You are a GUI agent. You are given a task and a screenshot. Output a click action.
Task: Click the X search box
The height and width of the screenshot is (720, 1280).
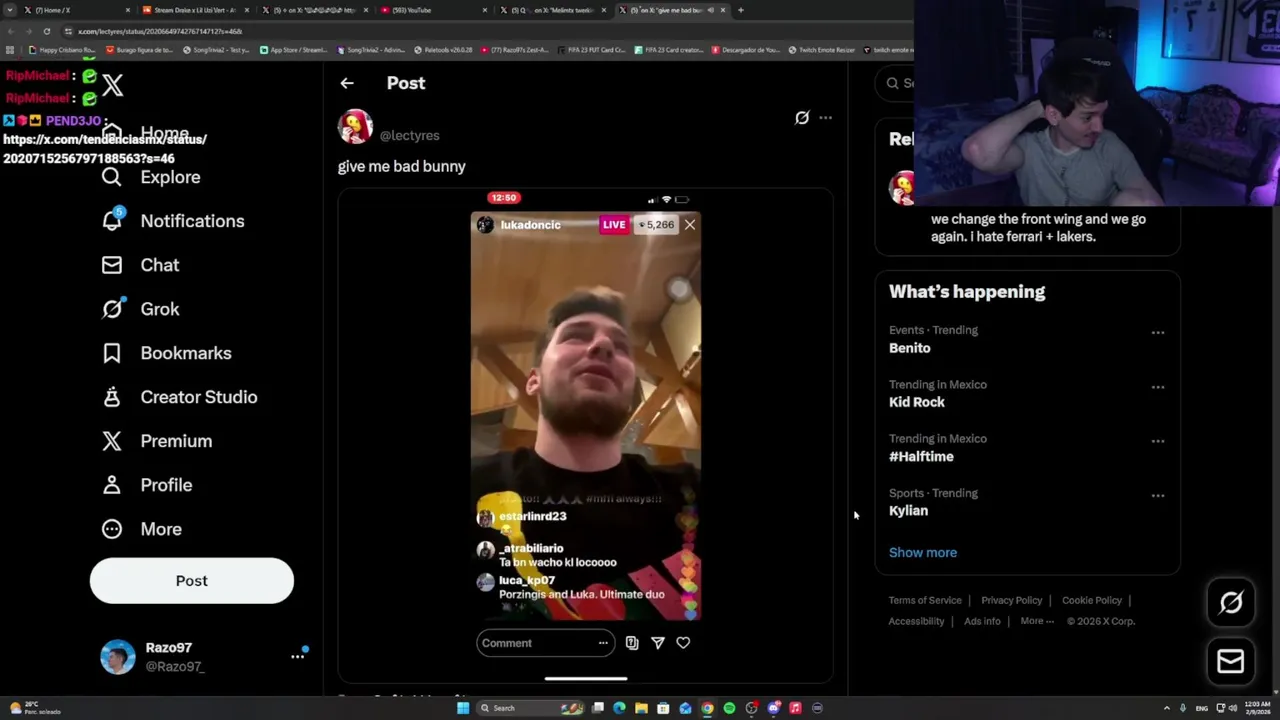click(895, 83)
